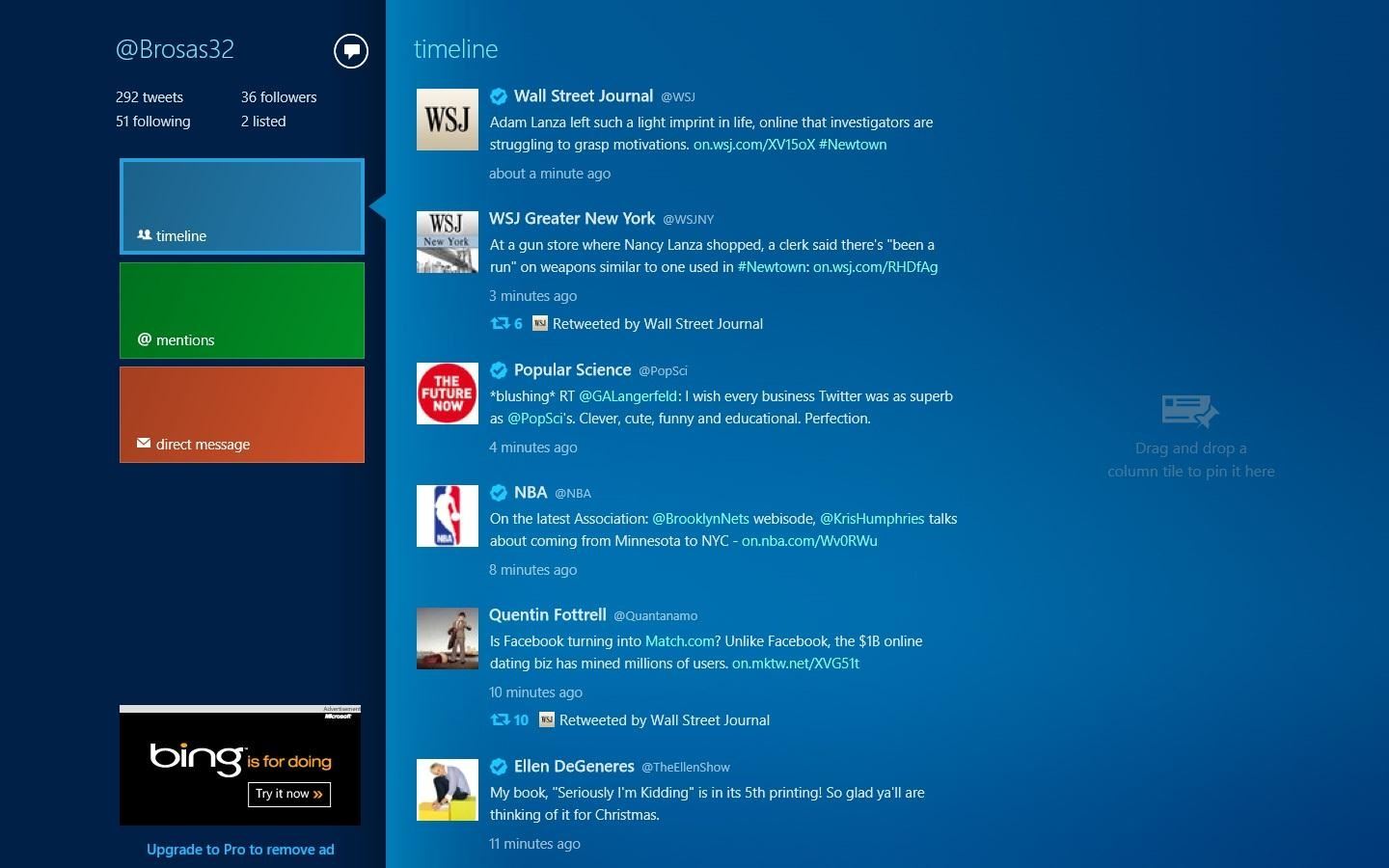The image size is (1389, 868).
Task: Open the compose new tweet speech-bubble icon
Action: coord(351,51)
